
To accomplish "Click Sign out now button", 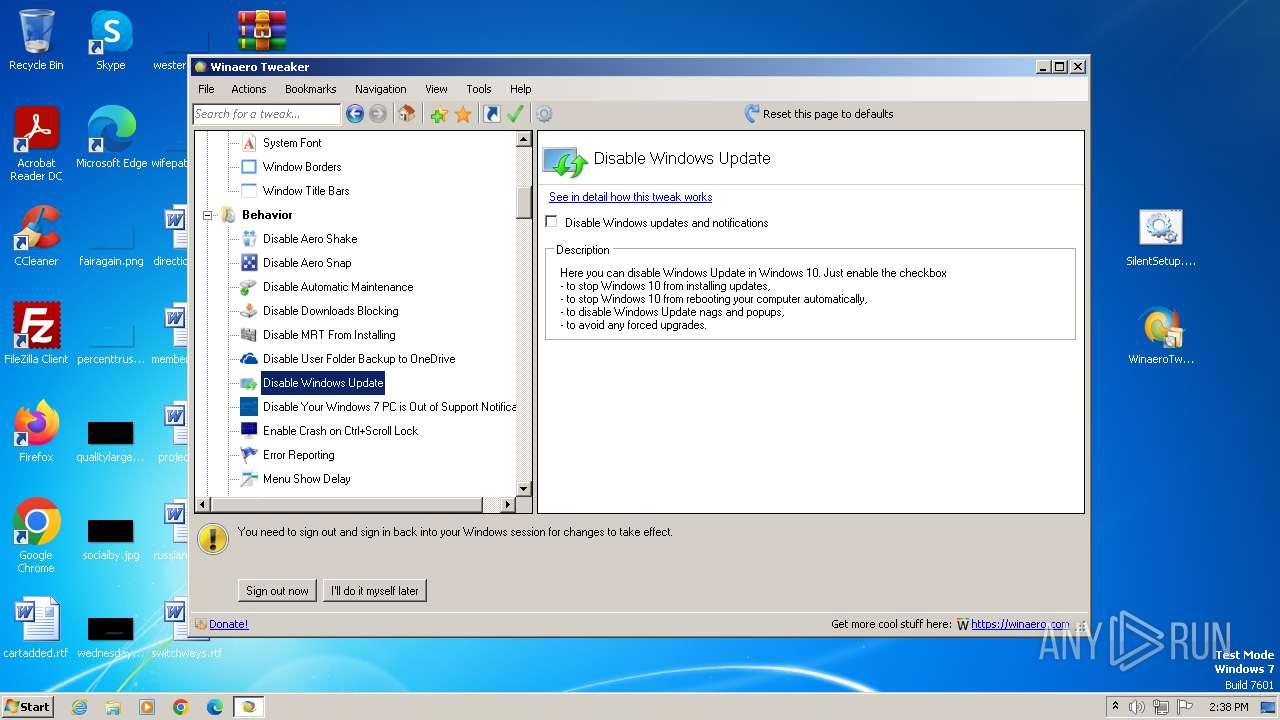I will [x=277, y=591].
